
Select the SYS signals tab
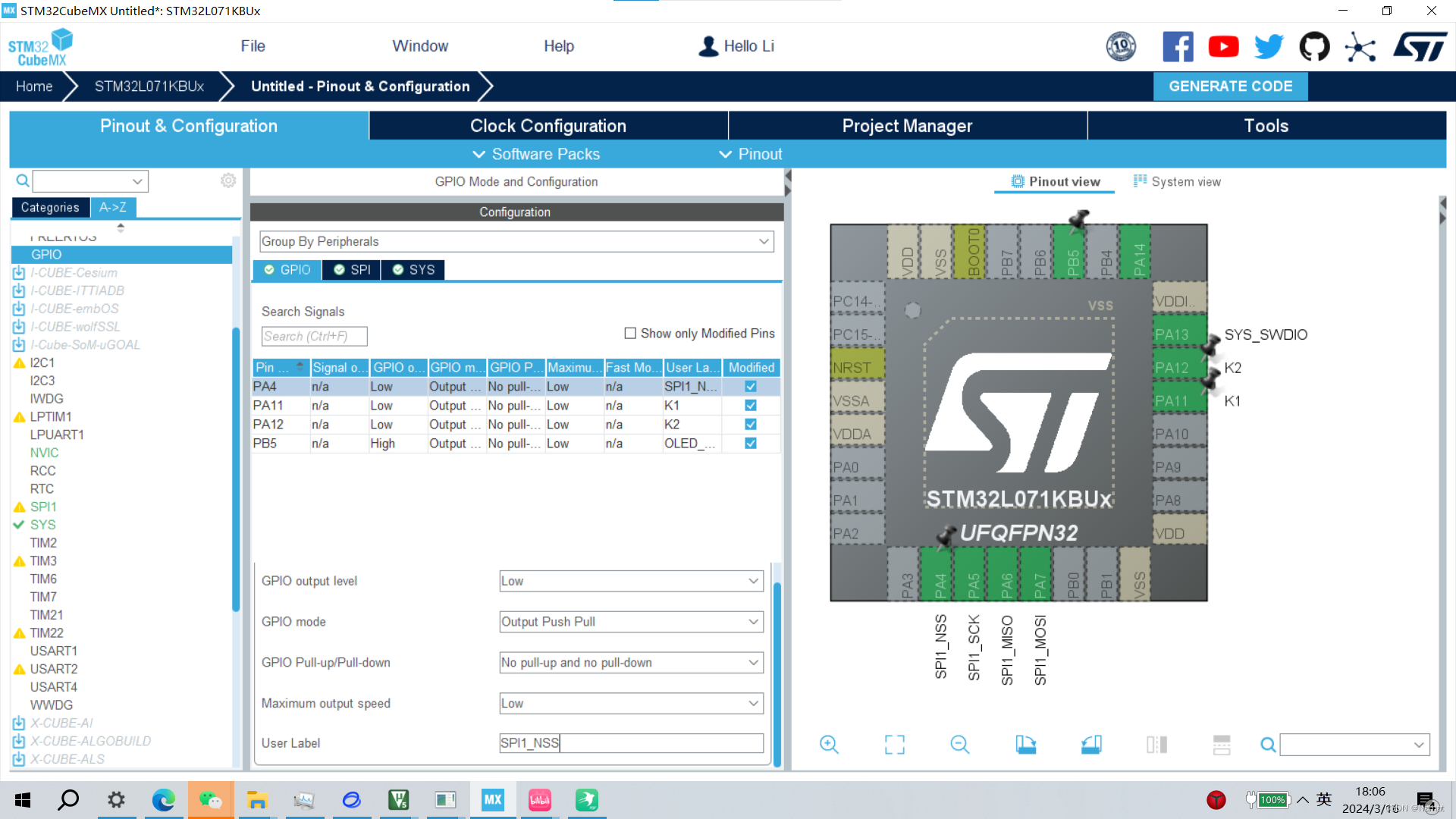pyautogui.click(x=414, y=270)
